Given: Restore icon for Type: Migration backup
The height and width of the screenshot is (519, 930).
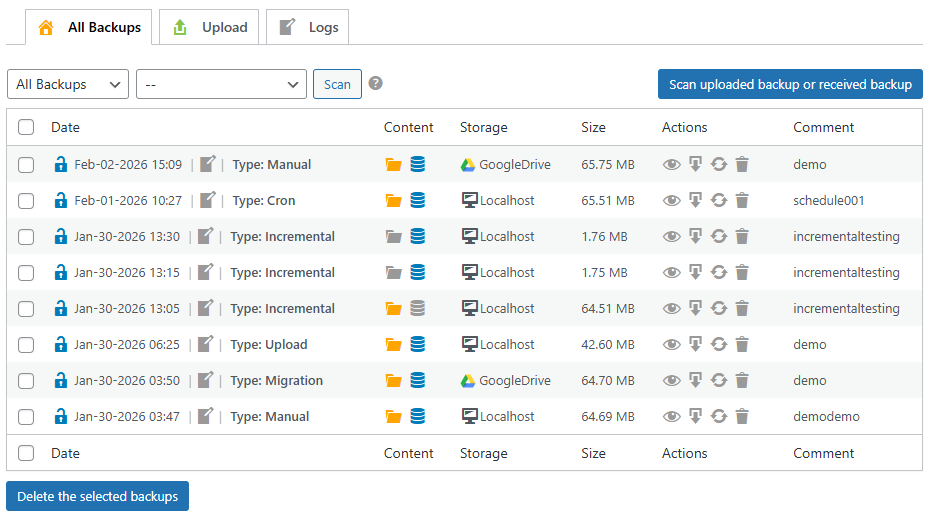Looking at the screenshot, I should point(719,380).
